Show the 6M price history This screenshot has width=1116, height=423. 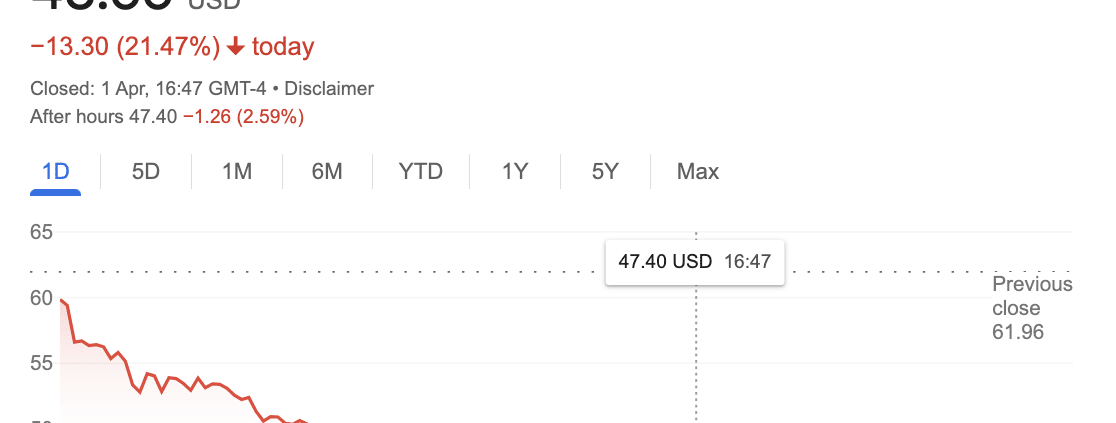point(327,172)
